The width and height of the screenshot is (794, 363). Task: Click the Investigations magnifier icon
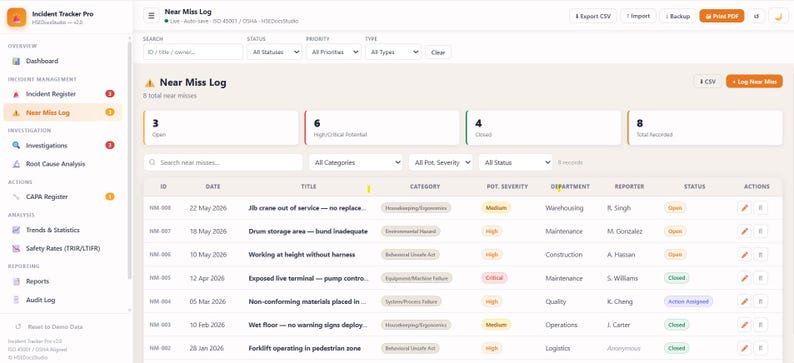(16, 146)
